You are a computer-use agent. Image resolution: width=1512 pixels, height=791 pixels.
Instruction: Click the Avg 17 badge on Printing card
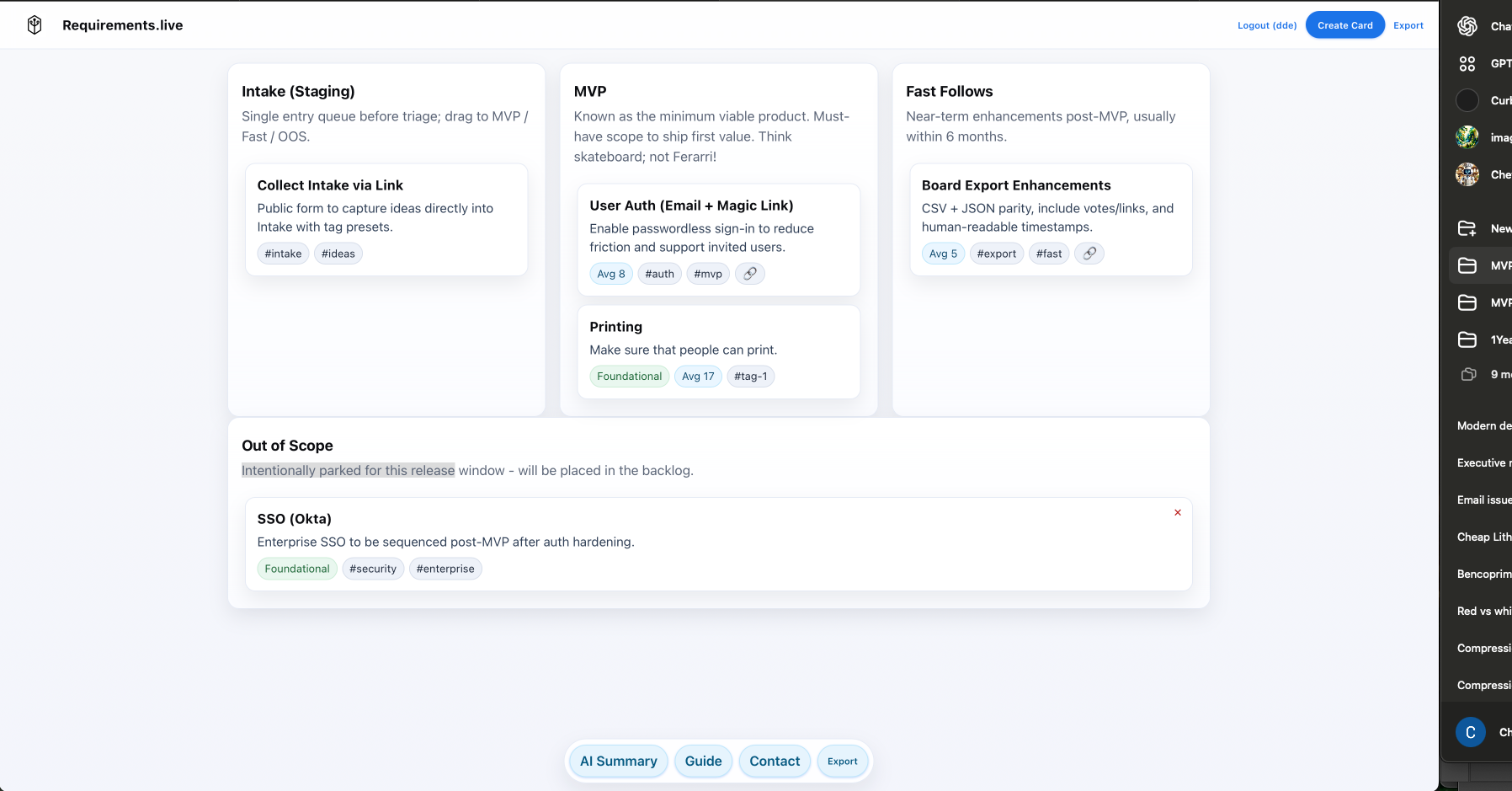pyautogui.click(x=697, y=377)
